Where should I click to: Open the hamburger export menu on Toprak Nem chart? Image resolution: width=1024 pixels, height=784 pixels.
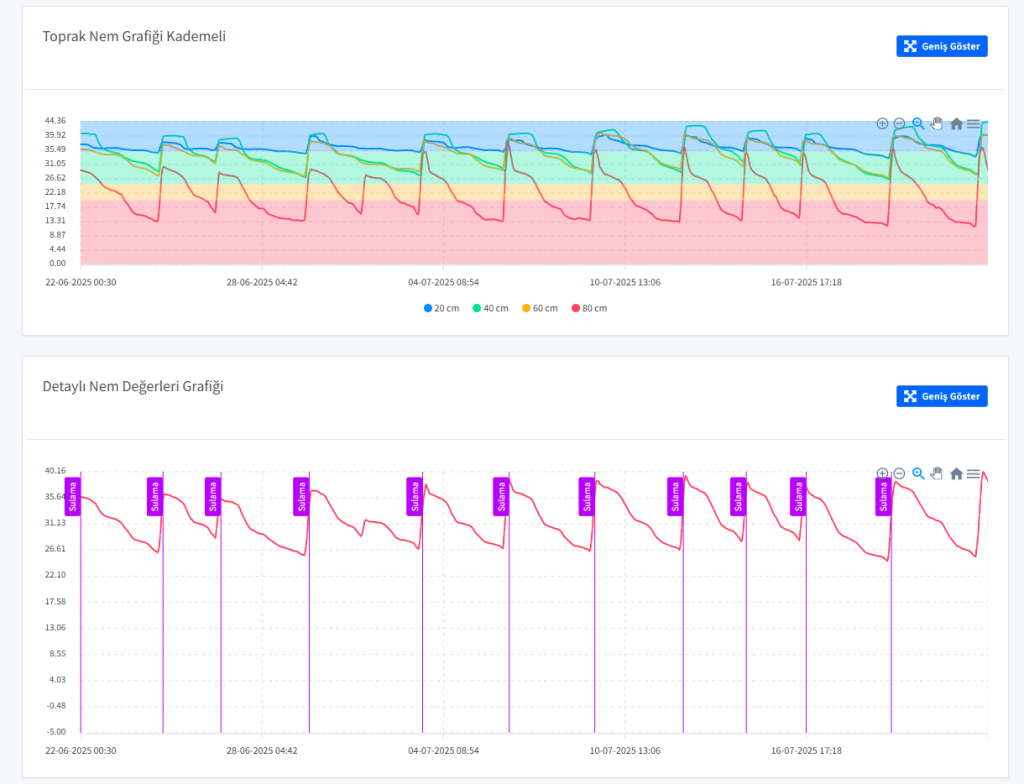[973, 124]
